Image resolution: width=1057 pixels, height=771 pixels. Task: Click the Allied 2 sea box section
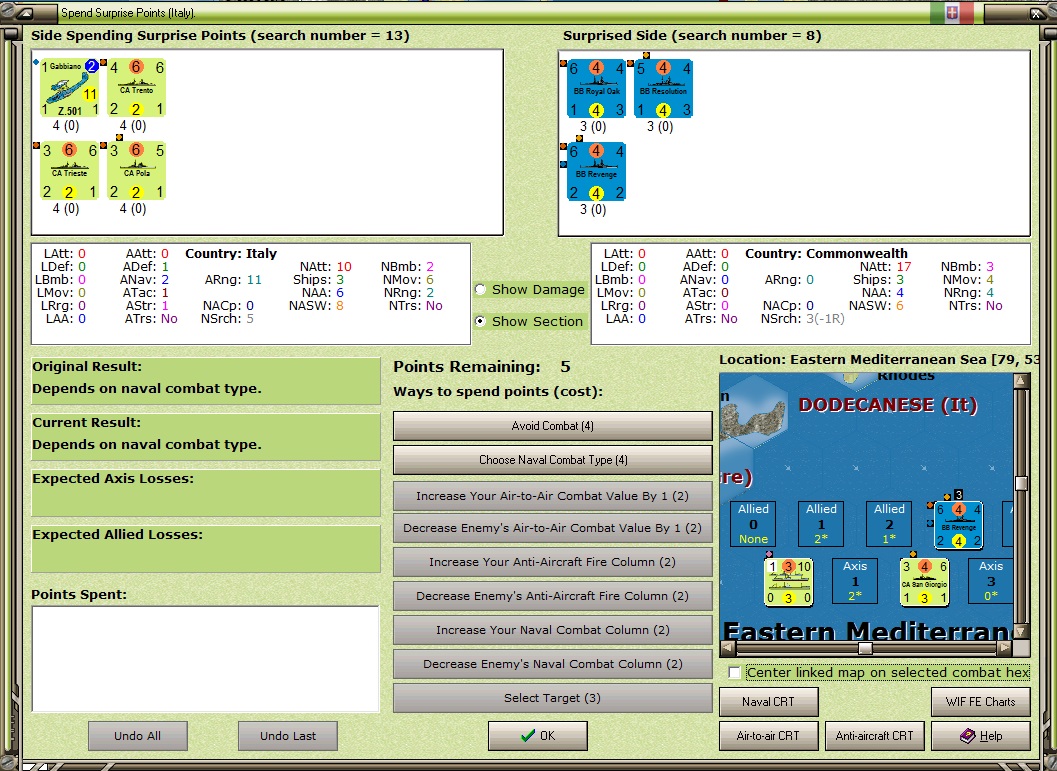point(889,524)
